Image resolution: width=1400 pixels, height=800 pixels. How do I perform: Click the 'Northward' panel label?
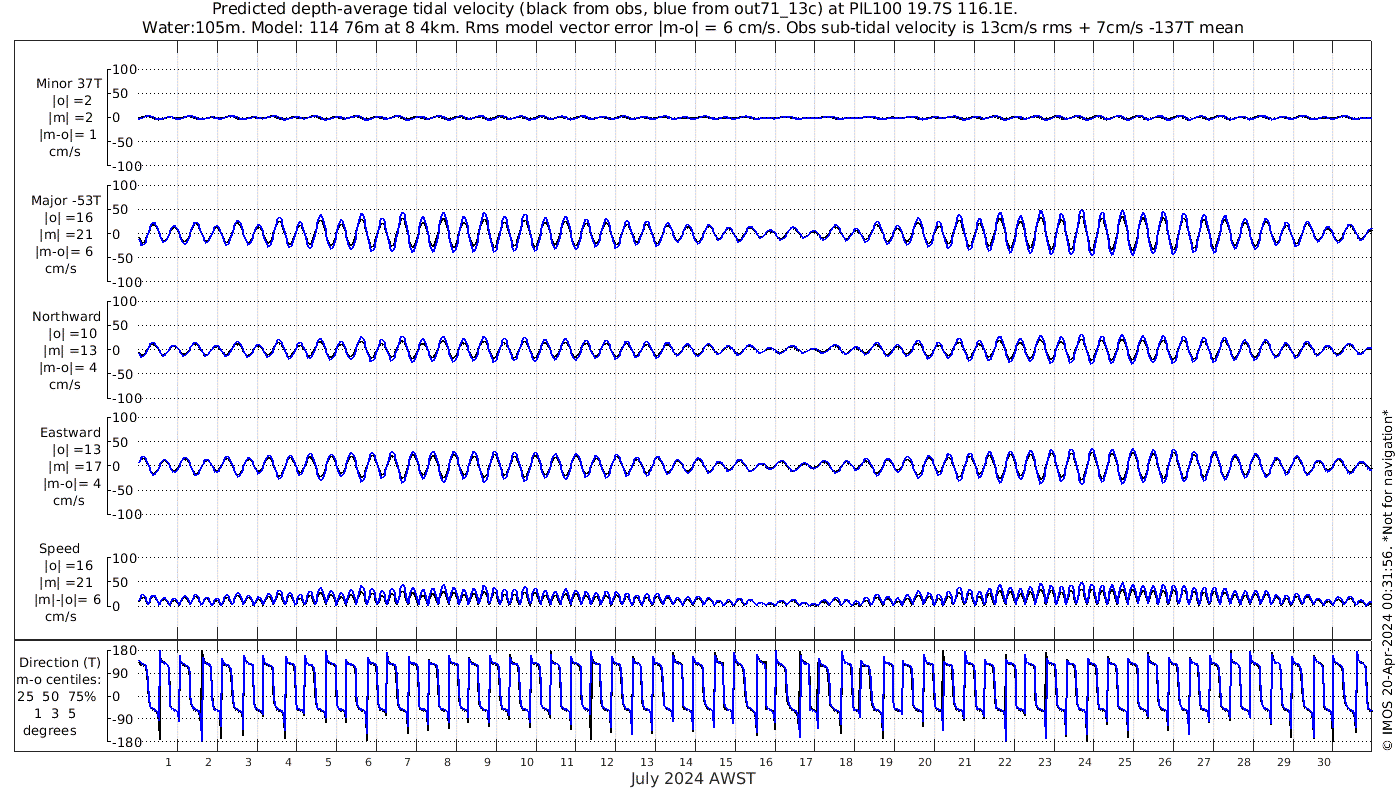67,316
